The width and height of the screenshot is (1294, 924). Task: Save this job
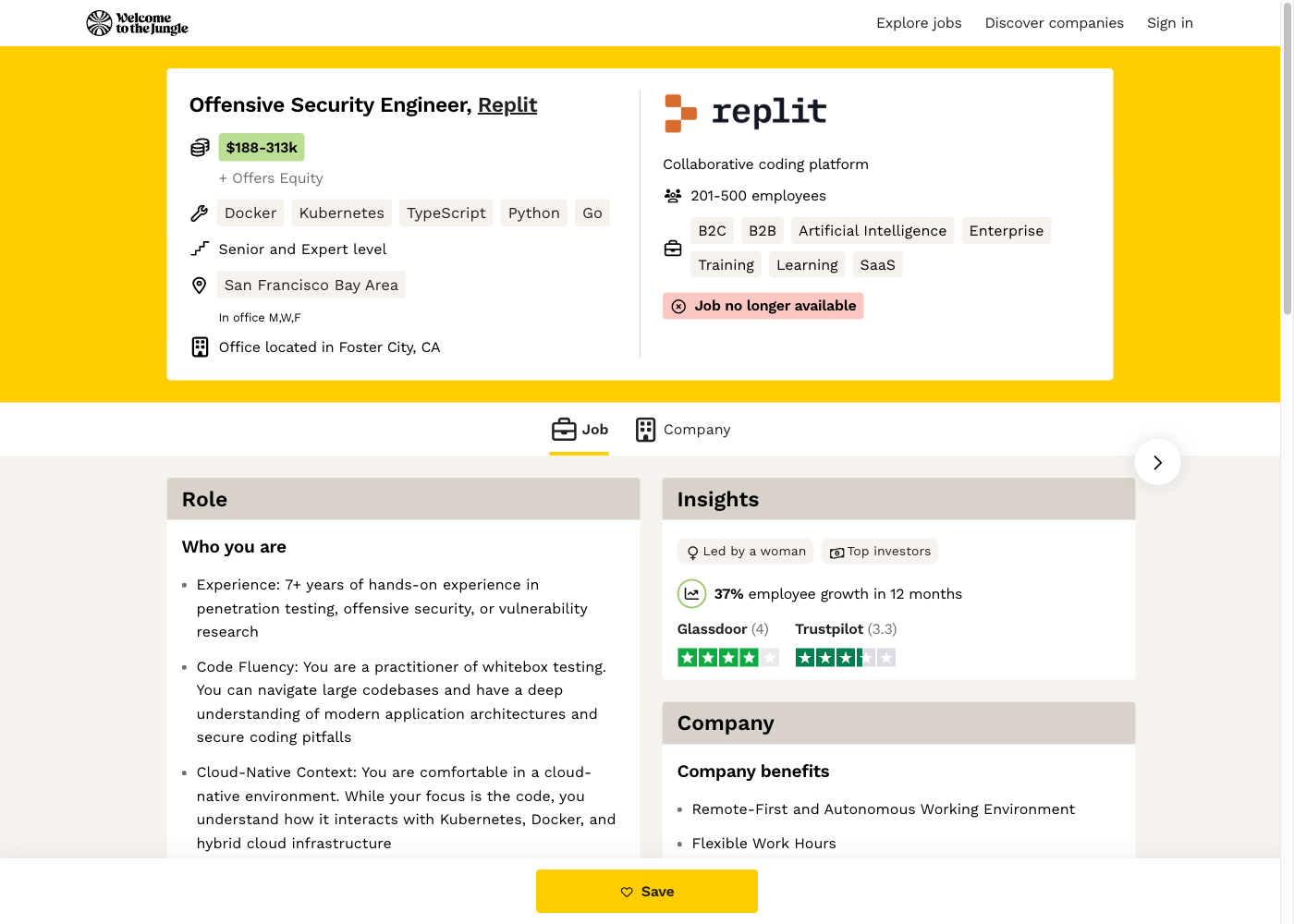point(647,892)
